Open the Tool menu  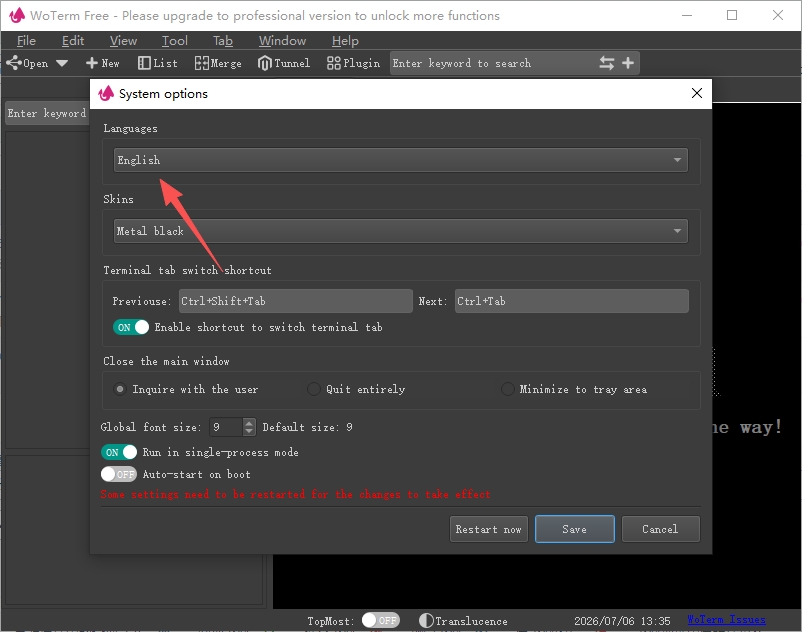click(x=174, y=41)
